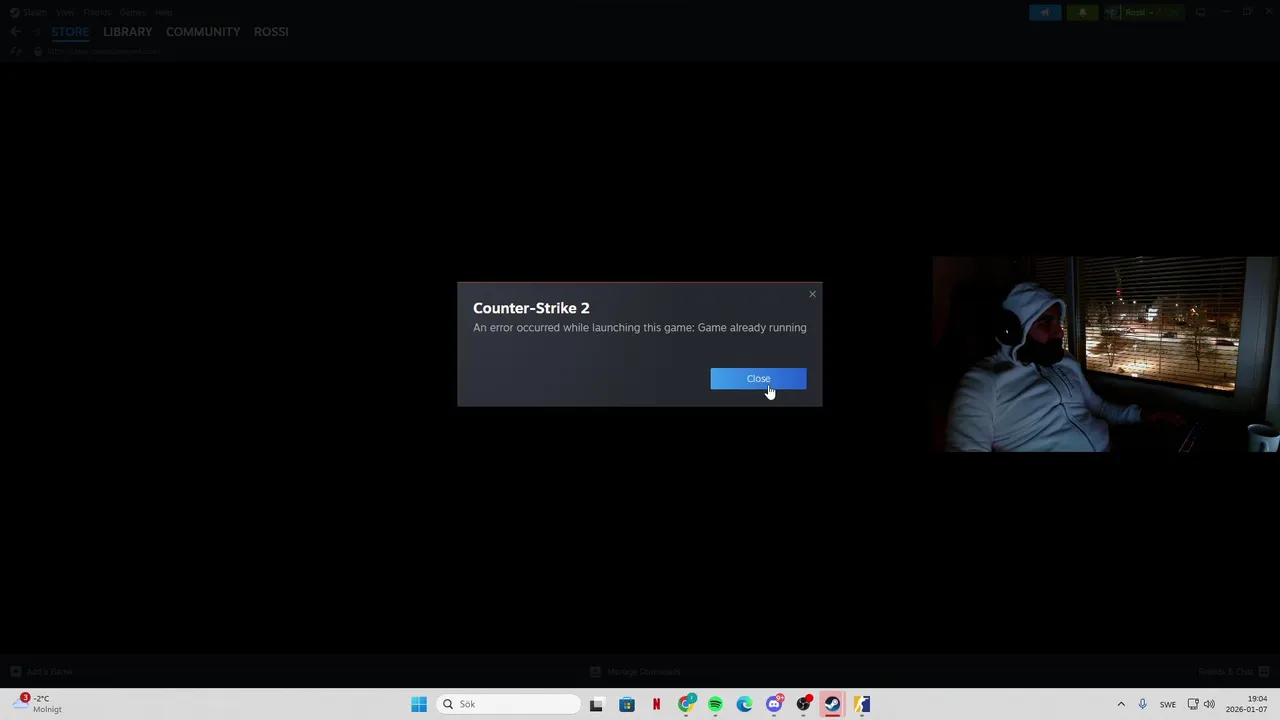This screenshot has height=720, width=1280.
Task: Click the microphone icon in system tray
Action: [1142, 704]
